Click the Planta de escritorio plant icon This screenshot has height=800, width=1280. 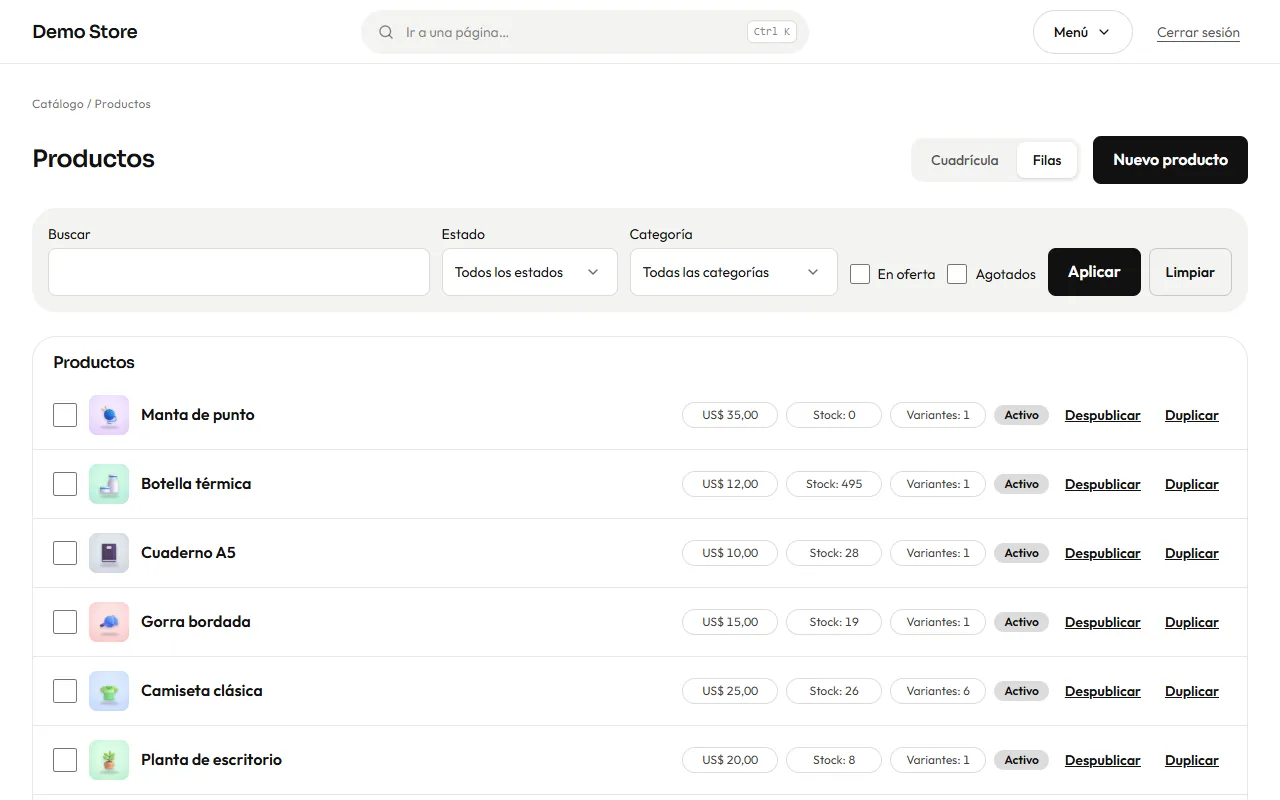tap(109, 760)
